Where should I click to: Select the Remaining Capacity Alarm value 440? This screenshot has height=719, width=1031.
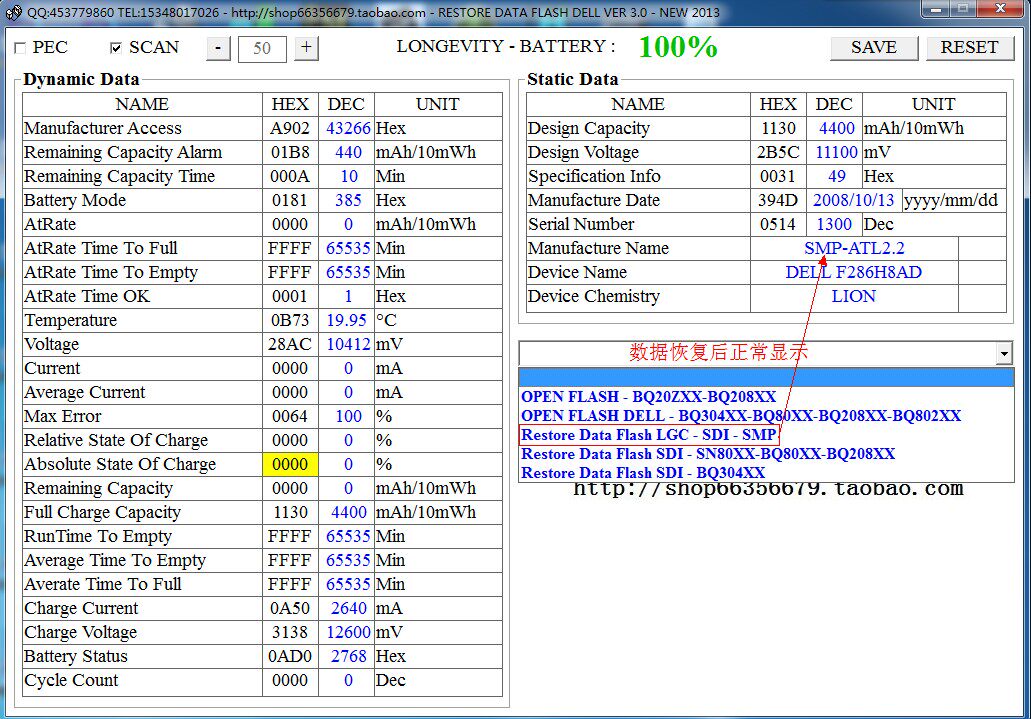348,153
